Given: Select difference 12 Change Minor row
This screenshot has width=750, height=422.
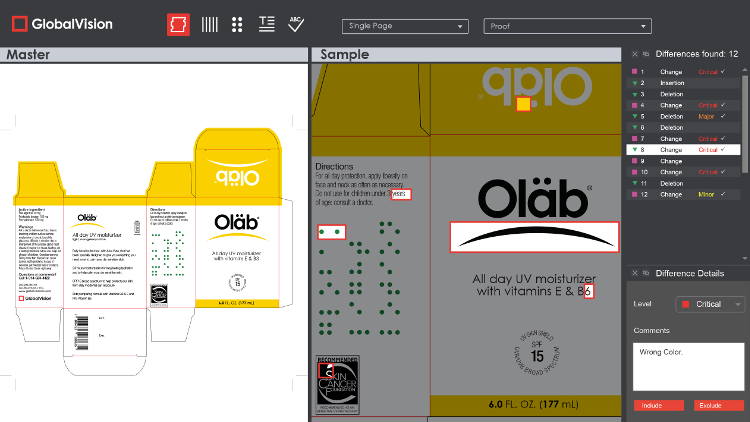Looking at the screenshot, I should click(x=683, y=195).
